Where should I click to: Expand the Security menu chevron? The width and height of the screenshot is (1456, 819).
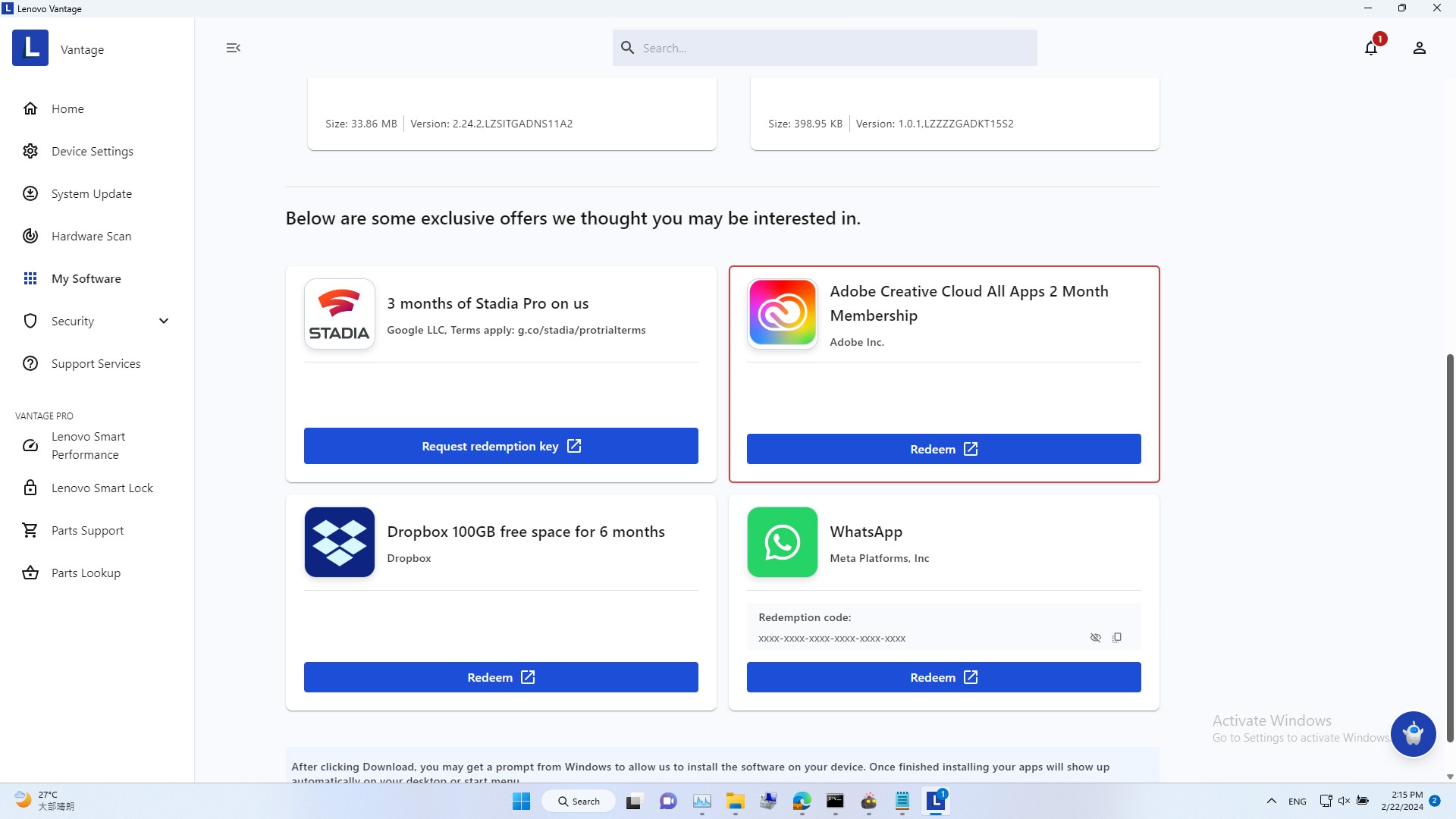(x=164, y=321)
